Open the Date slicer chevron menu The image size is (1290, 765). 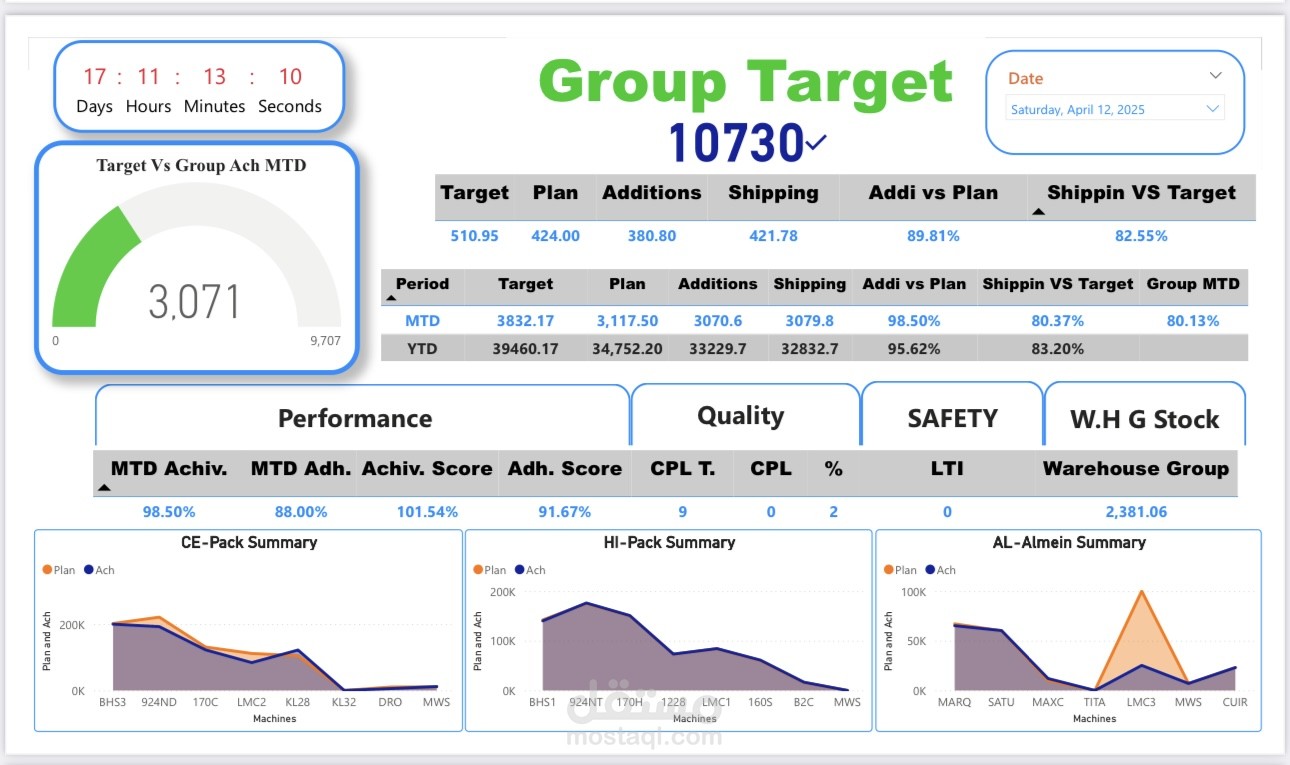[1215, 75]
